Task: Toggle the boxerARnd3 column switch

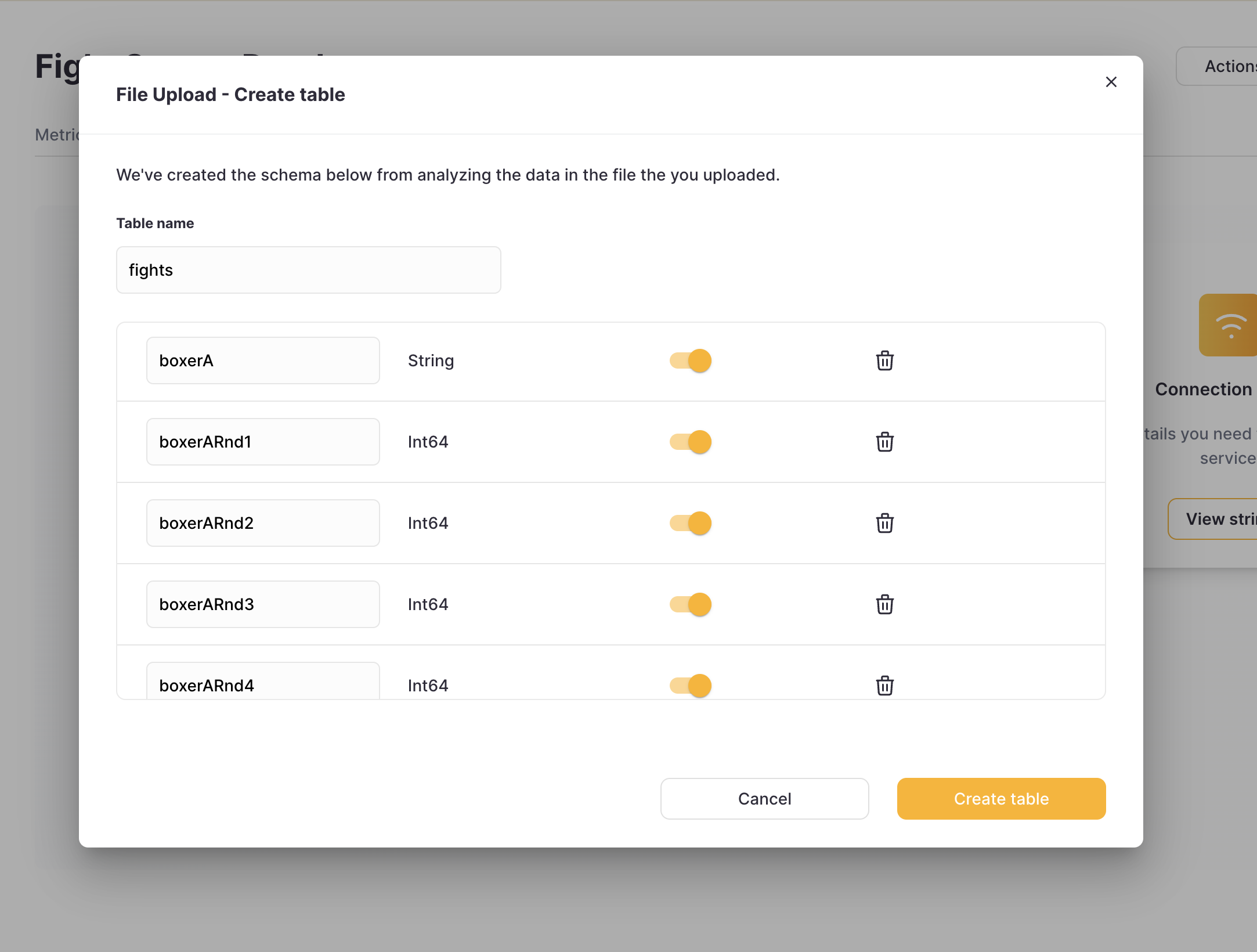Action: click(x=691, y=604)
